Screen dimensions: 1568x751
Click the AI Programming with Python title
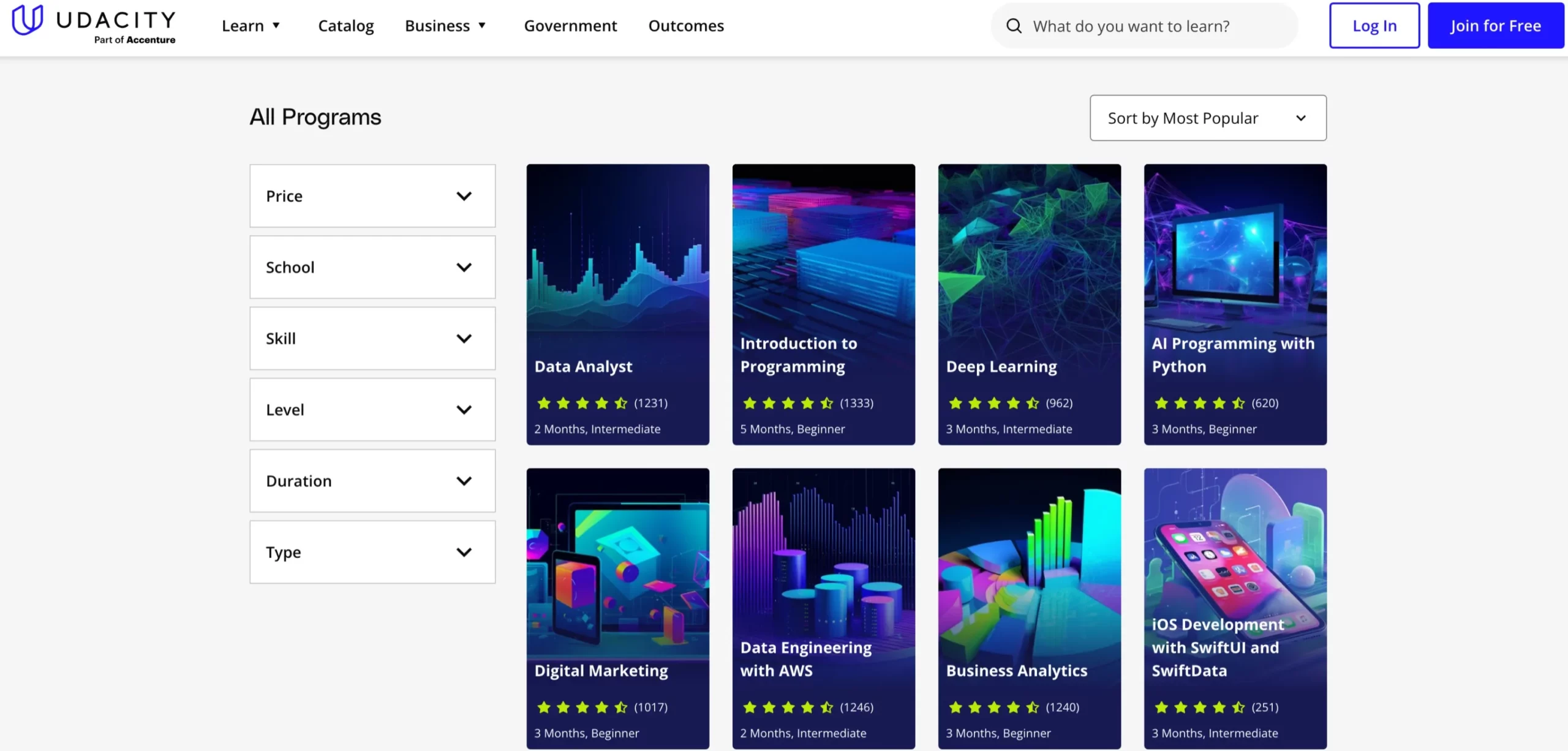pyautogui.click(x=1233, y=355)
